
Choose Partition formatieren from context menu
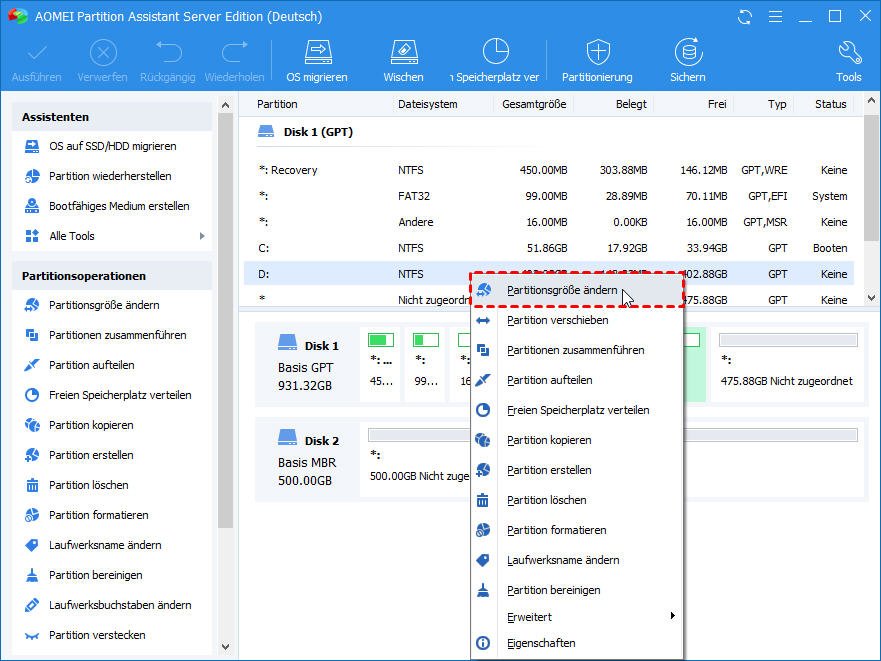coord(556,530)
